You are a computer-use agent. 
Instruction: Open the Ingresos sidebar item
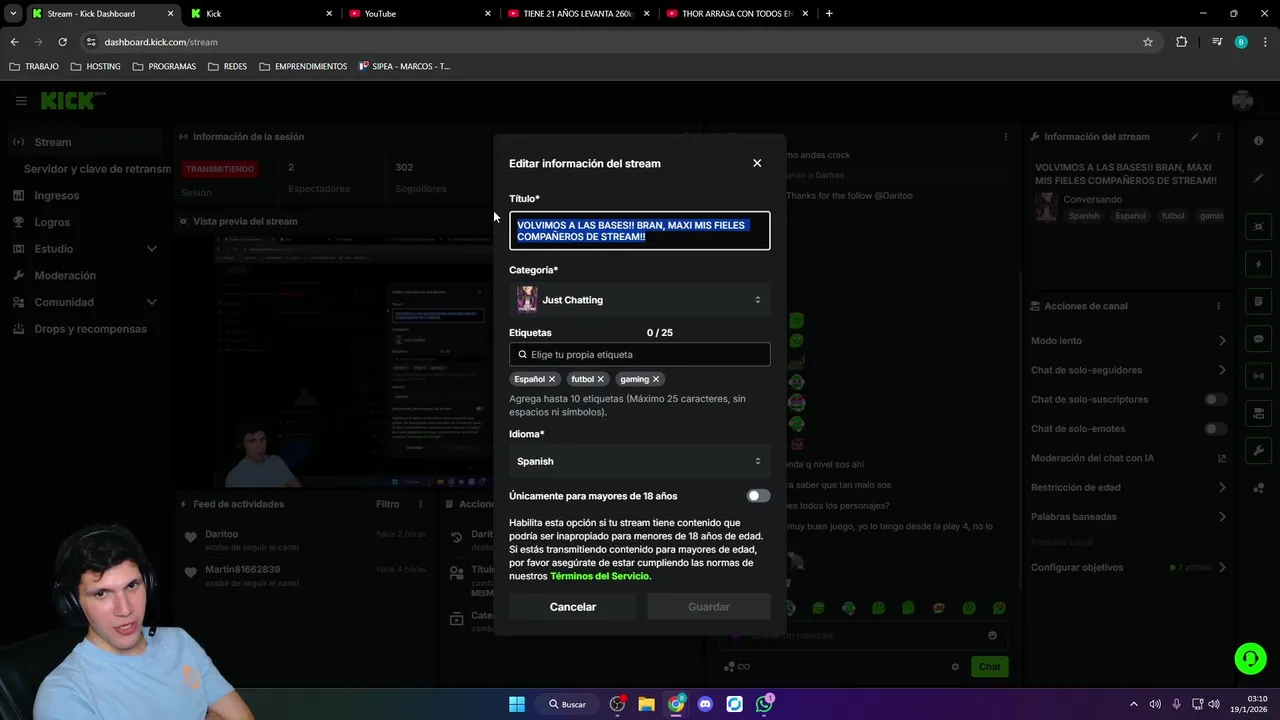56,196
